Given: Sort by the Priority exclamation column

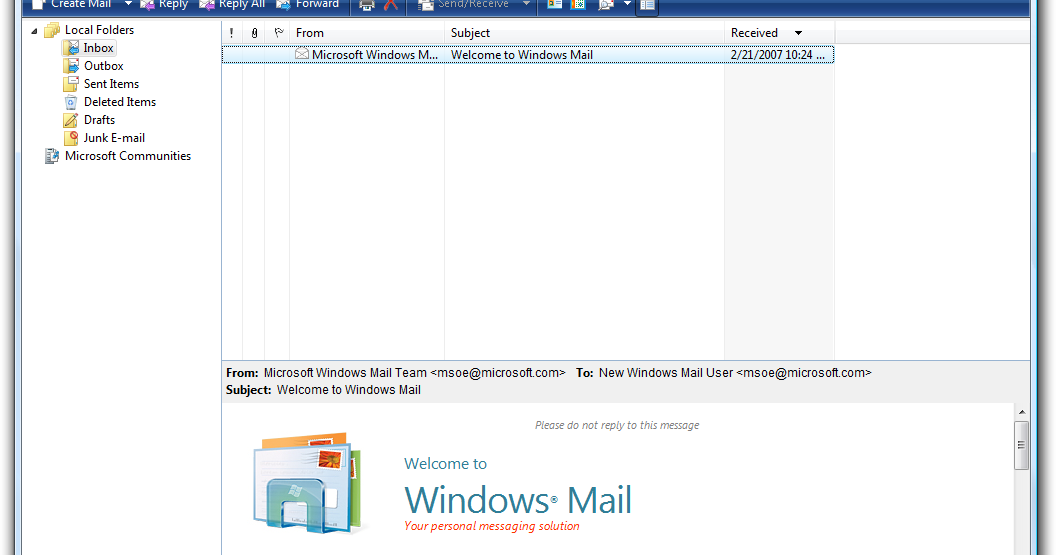Looking at the screenshot, I should [x=232, y=32].
